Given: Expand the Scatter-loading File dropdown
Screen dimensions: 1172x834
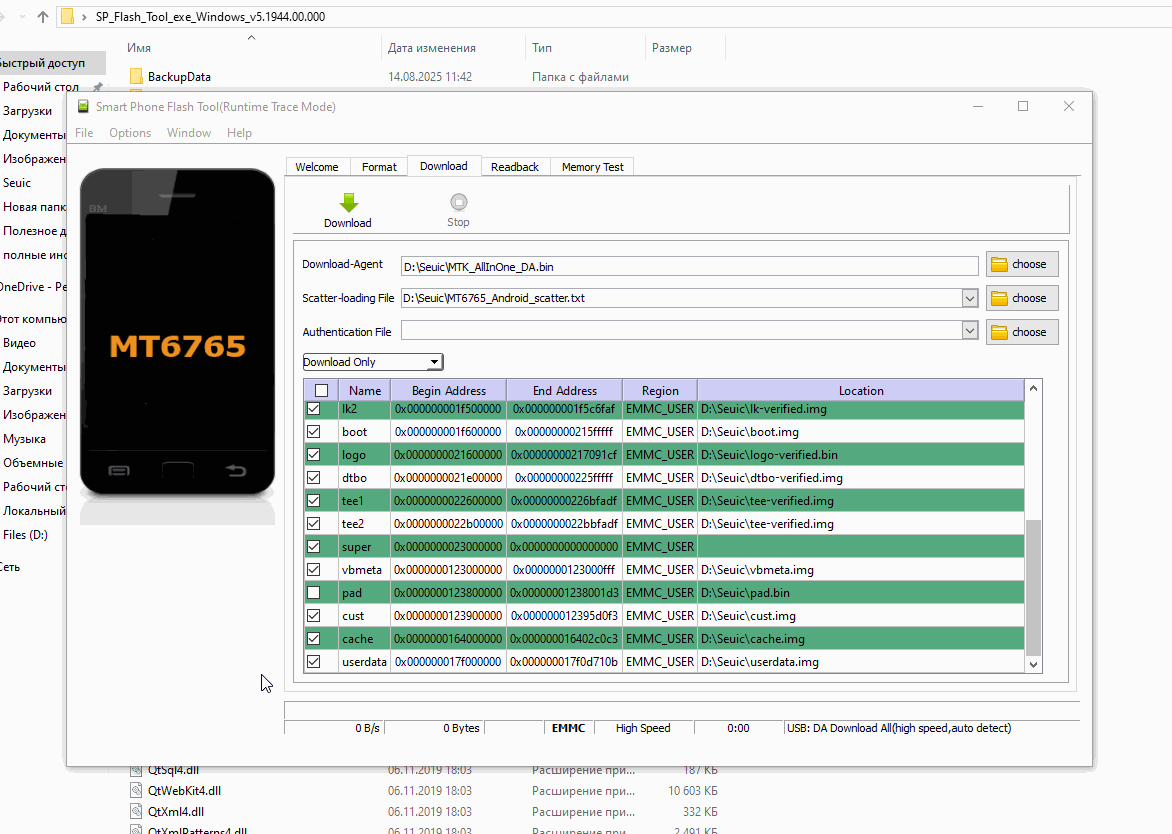Looking at the screenshot, I should tap(969, 298).
